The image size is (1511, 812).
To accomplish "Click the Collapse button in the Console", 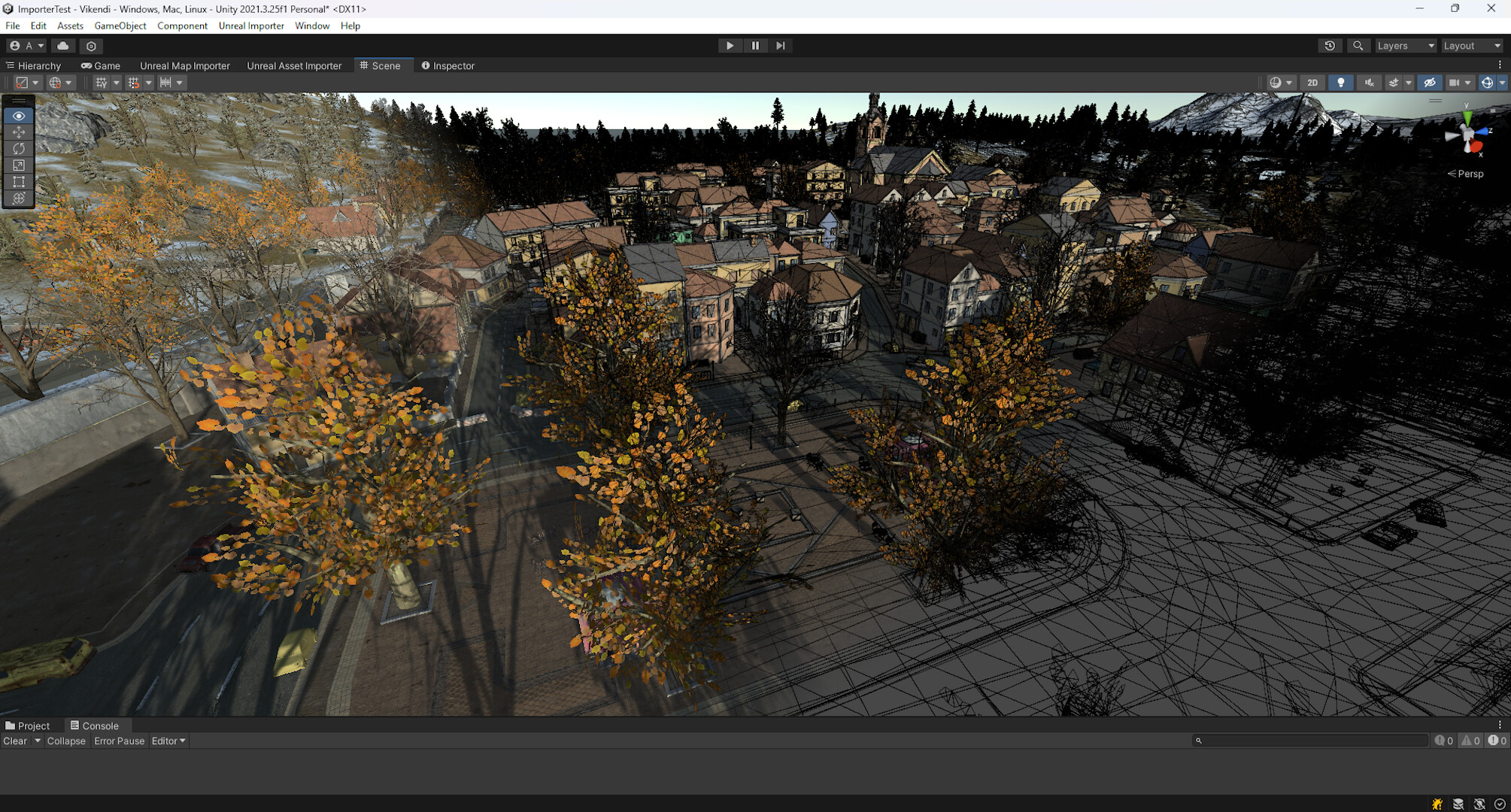I will tap(66, 741).
